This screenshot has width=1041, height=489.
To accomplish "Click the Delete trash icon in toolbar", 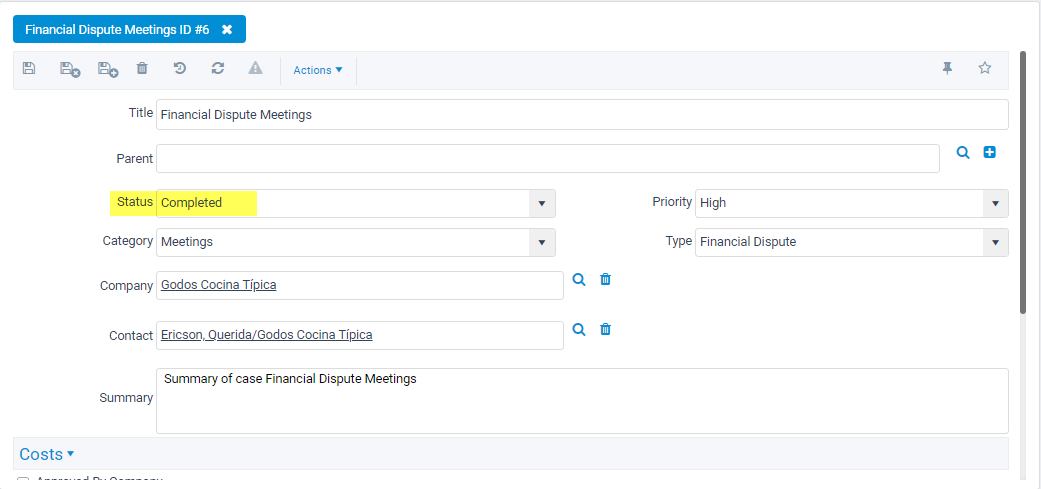I will [142, 68].
